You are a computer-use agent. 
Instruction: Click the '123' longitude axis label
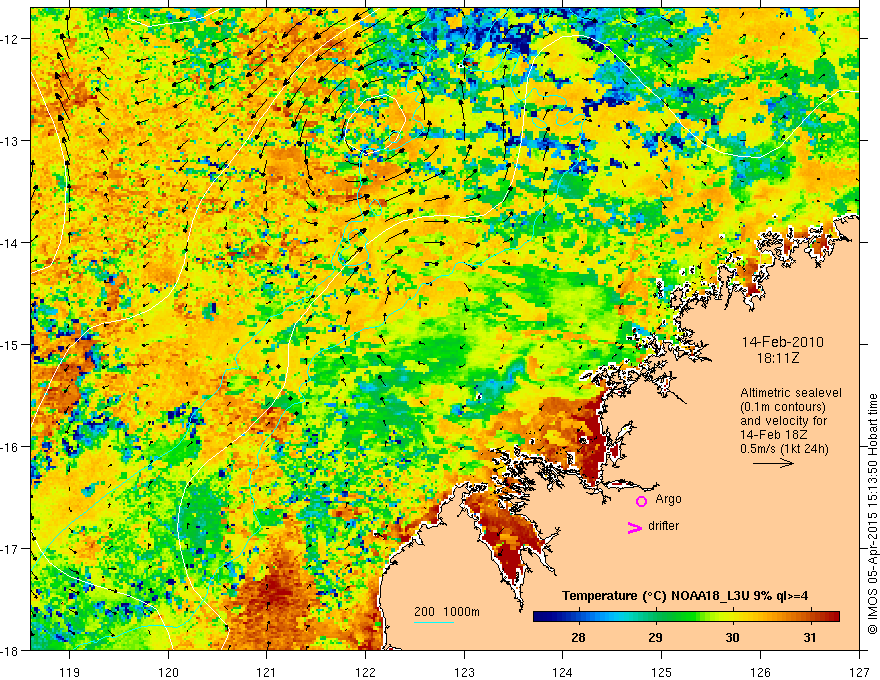[x=464, y=672]
